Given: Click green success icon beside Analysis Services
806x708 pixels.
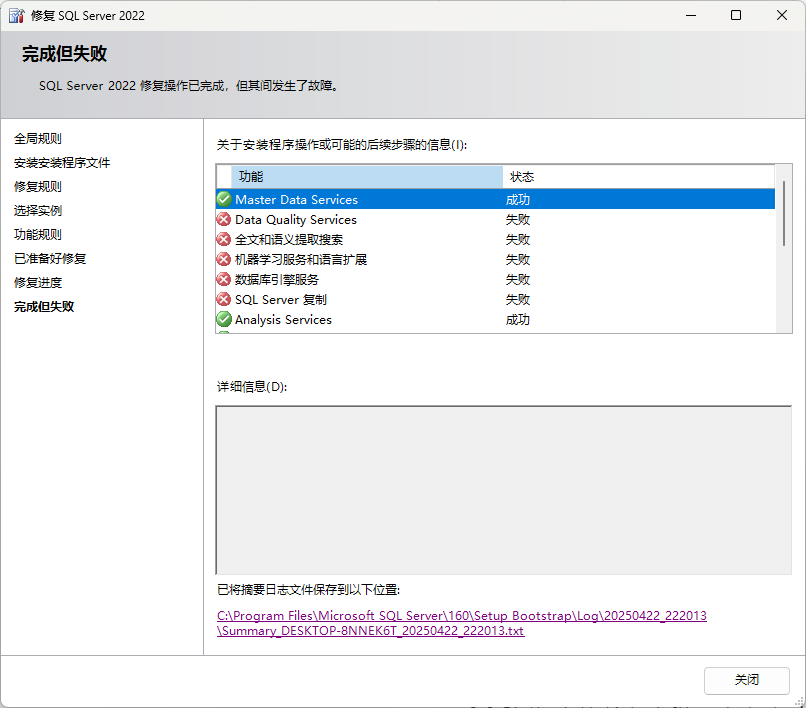Looking at the screenshot, I should pyautogui.click(x=224, y=320).
